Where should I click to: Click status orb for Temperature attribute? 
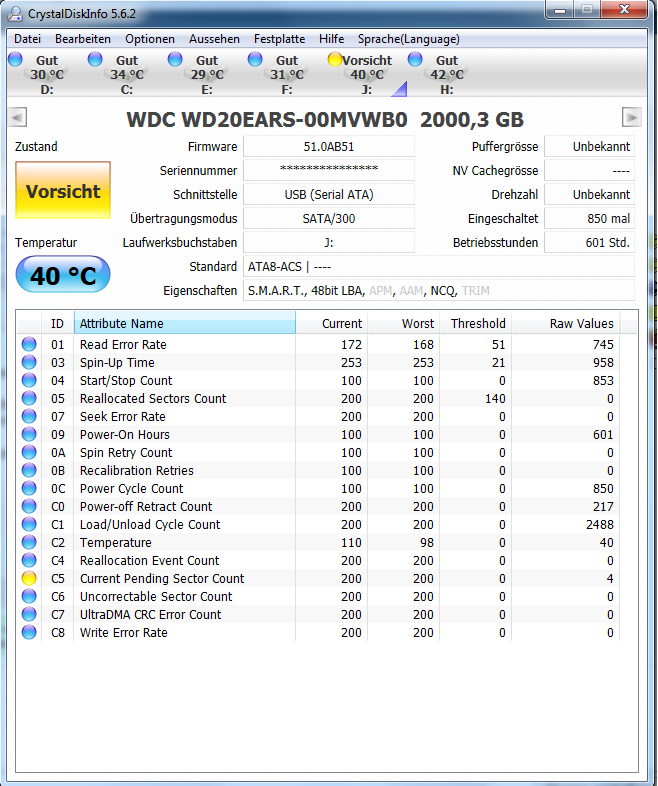[29, 542]
